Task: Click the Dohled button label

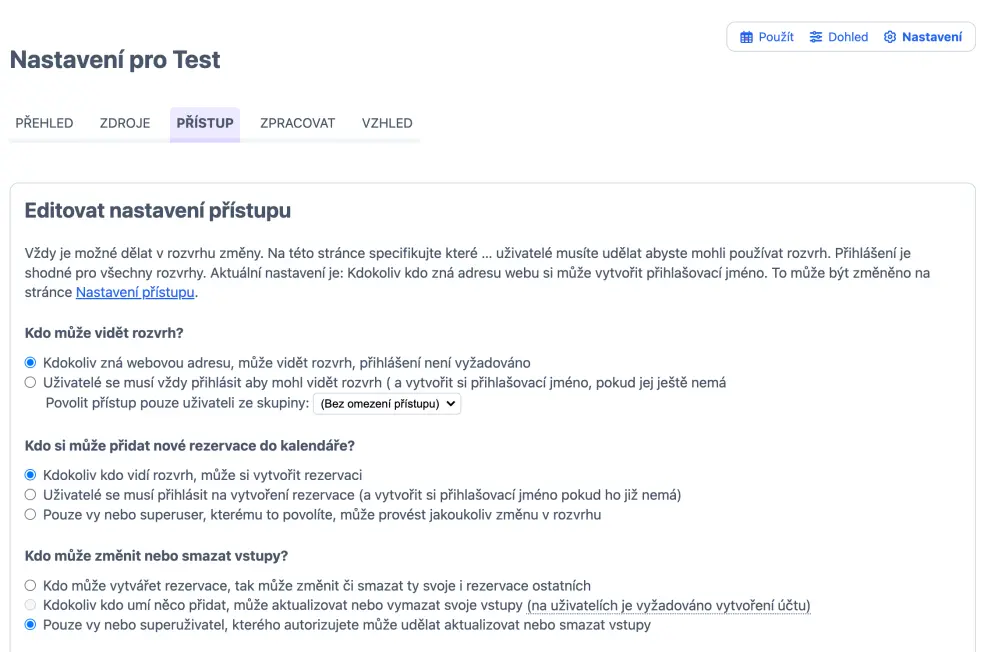Action: tap(848, 37)
